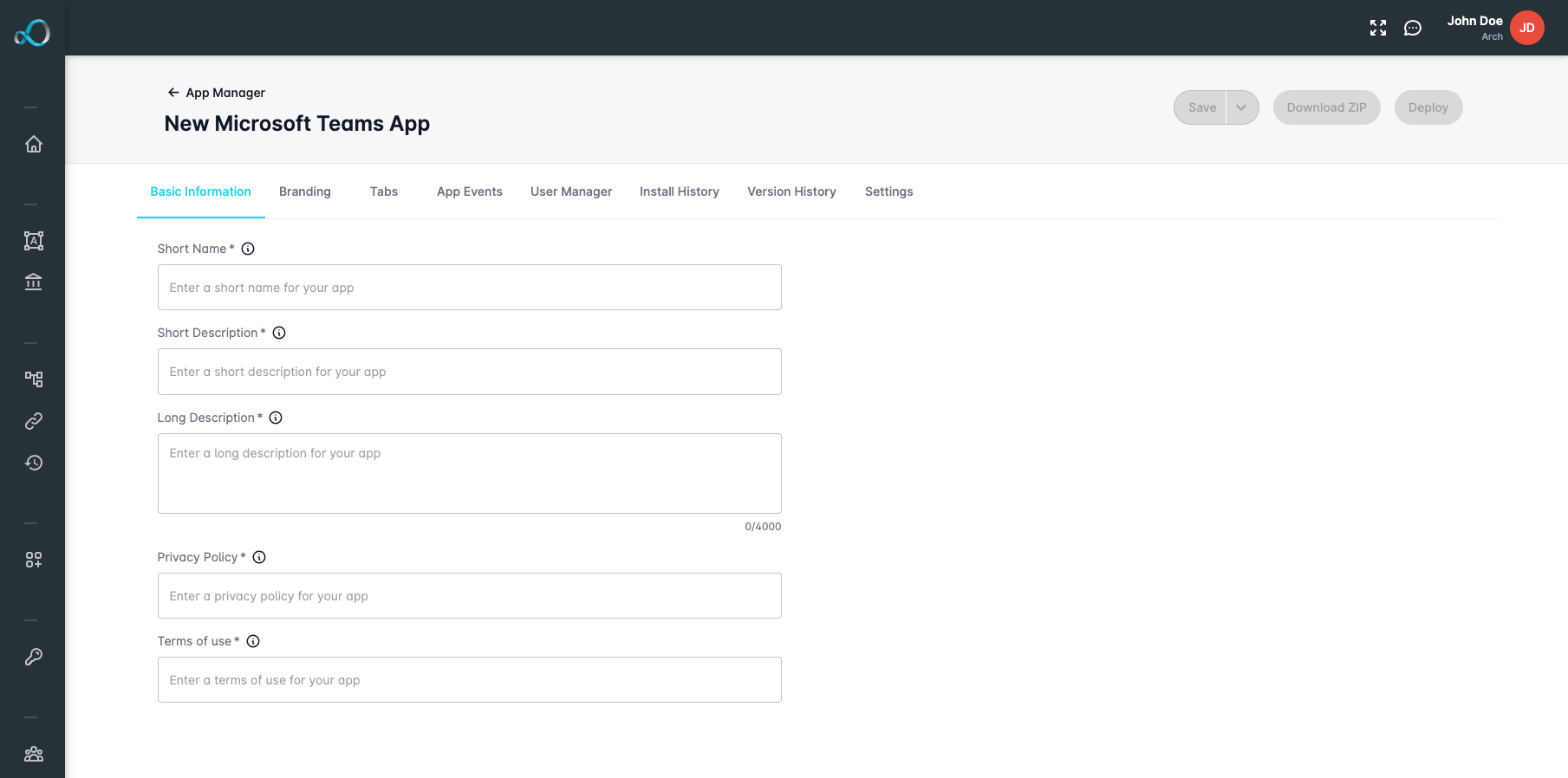The width and height of the screenshot is (1568, 778).
Task: Click the Privacy Policy info icon
Action: [x=259, y=557]
